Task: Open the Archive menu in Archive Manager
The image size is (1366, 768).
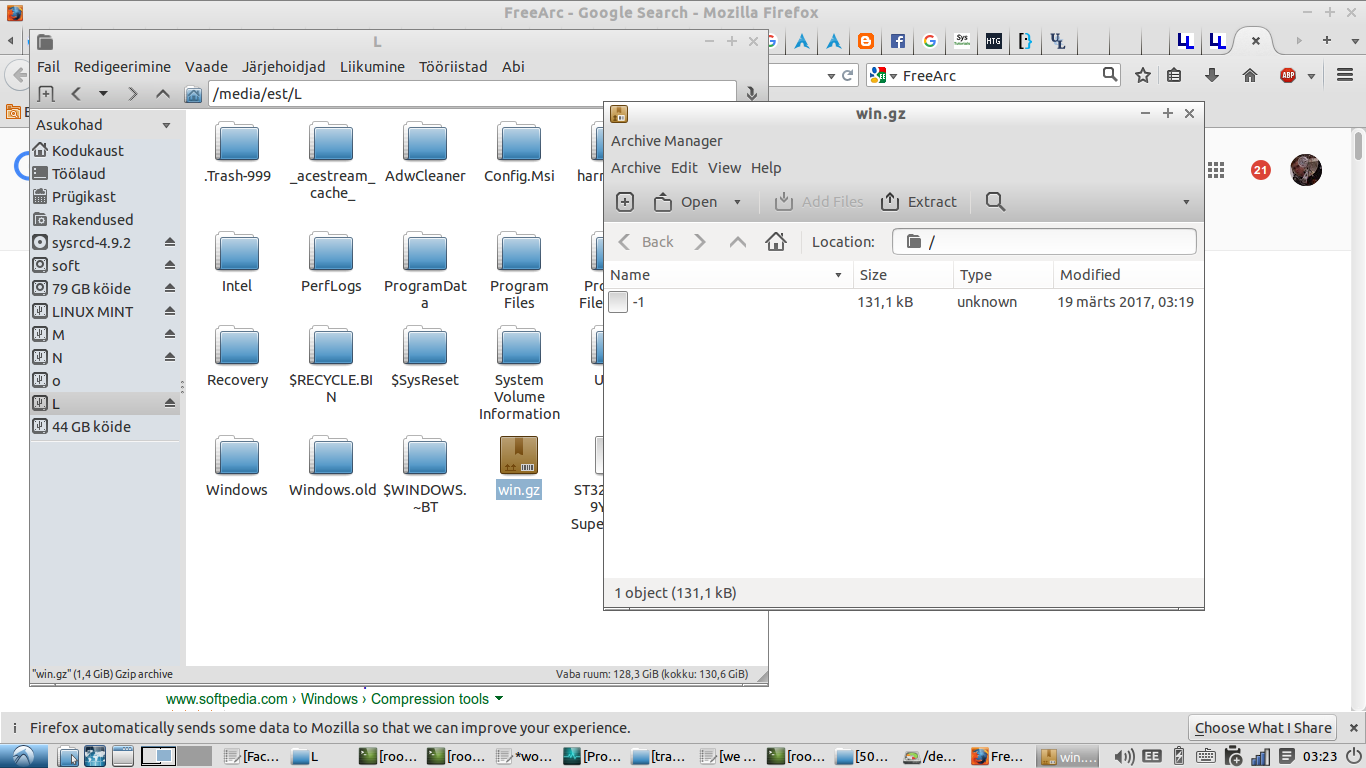Action: 635,168
